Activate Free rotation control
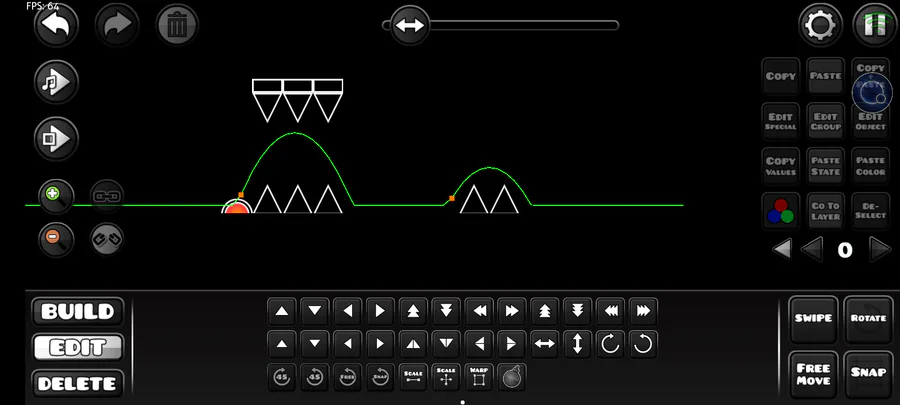This screenshot has height=405, width=900. pyautogui.click(x=347, y=377)
